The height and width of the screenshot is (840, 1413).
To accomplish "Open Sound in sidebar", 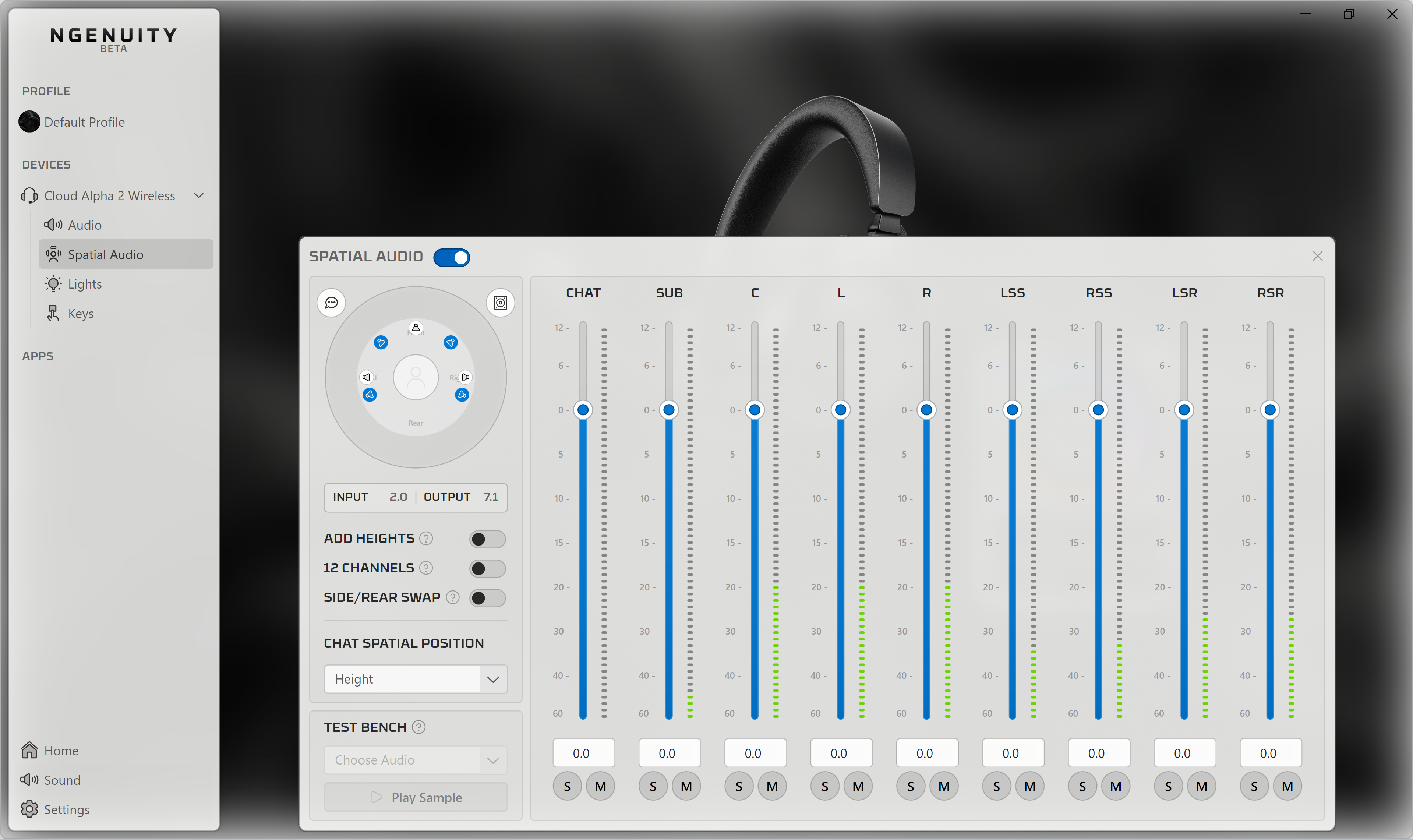I will [51, 779].
